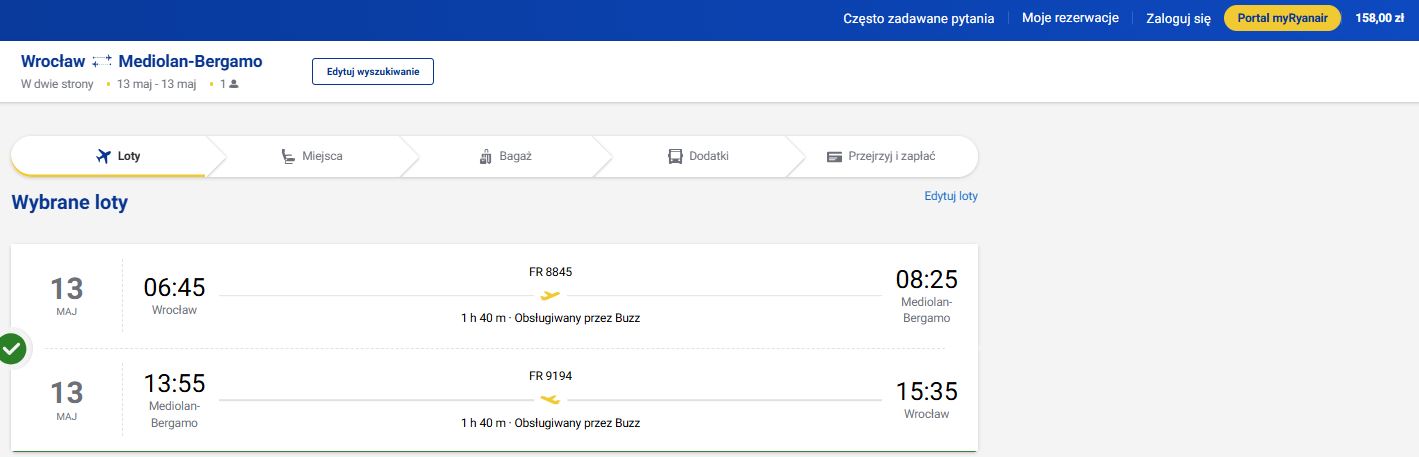
Task: Click the bus icon in Dodatki tab
Action: [675, 156]
